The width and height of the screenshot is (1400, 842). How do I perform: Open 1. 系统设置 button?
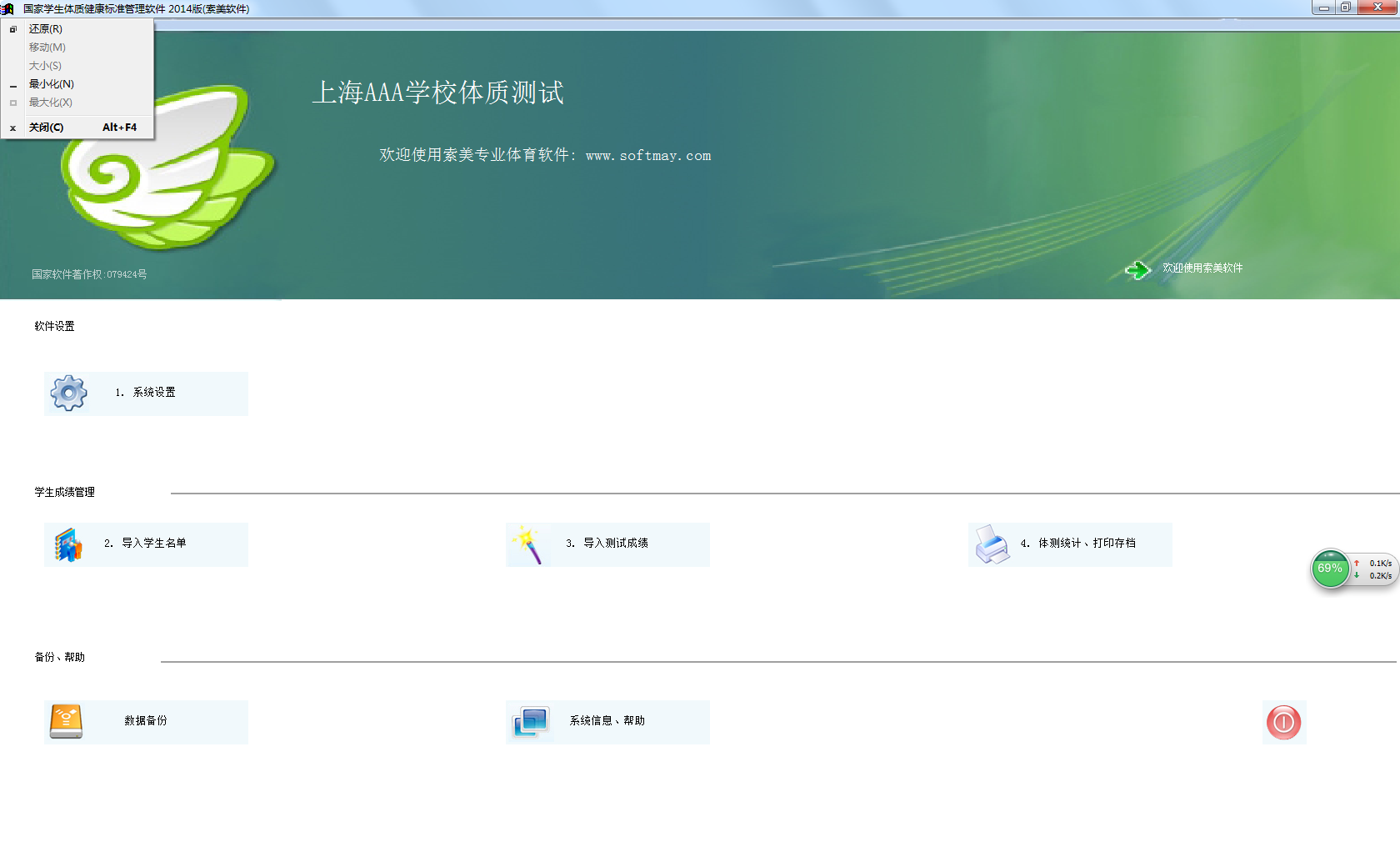[146, 393]
